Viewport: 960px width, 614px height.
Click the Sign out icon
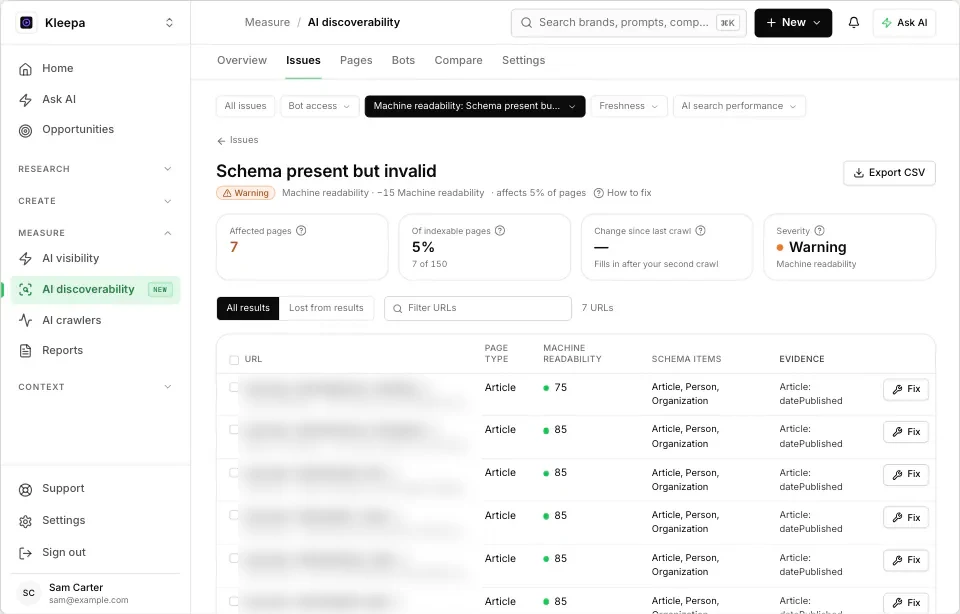pos(25,553)
